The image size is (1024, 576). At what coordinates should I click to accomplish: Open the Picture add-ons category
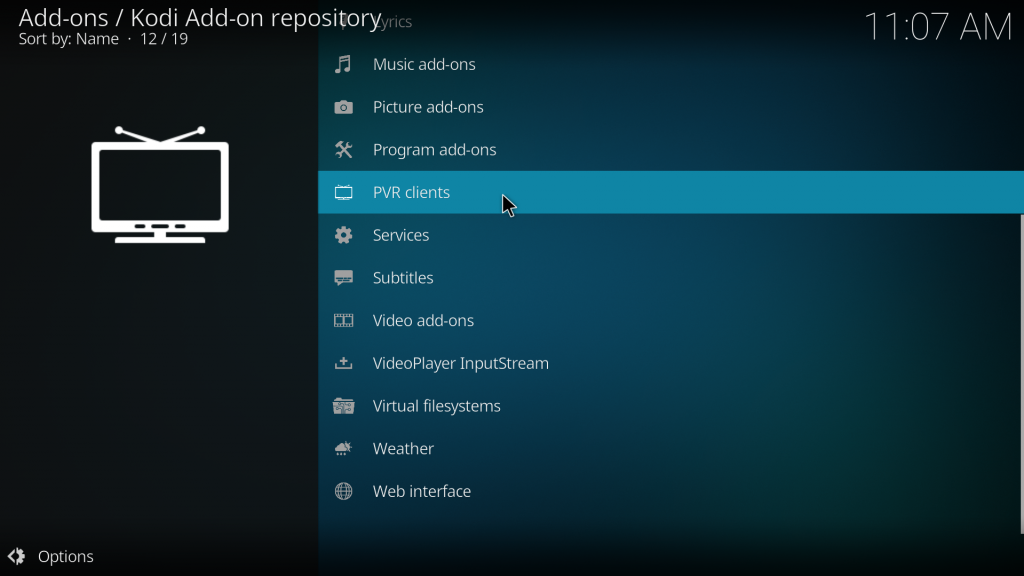671,107
